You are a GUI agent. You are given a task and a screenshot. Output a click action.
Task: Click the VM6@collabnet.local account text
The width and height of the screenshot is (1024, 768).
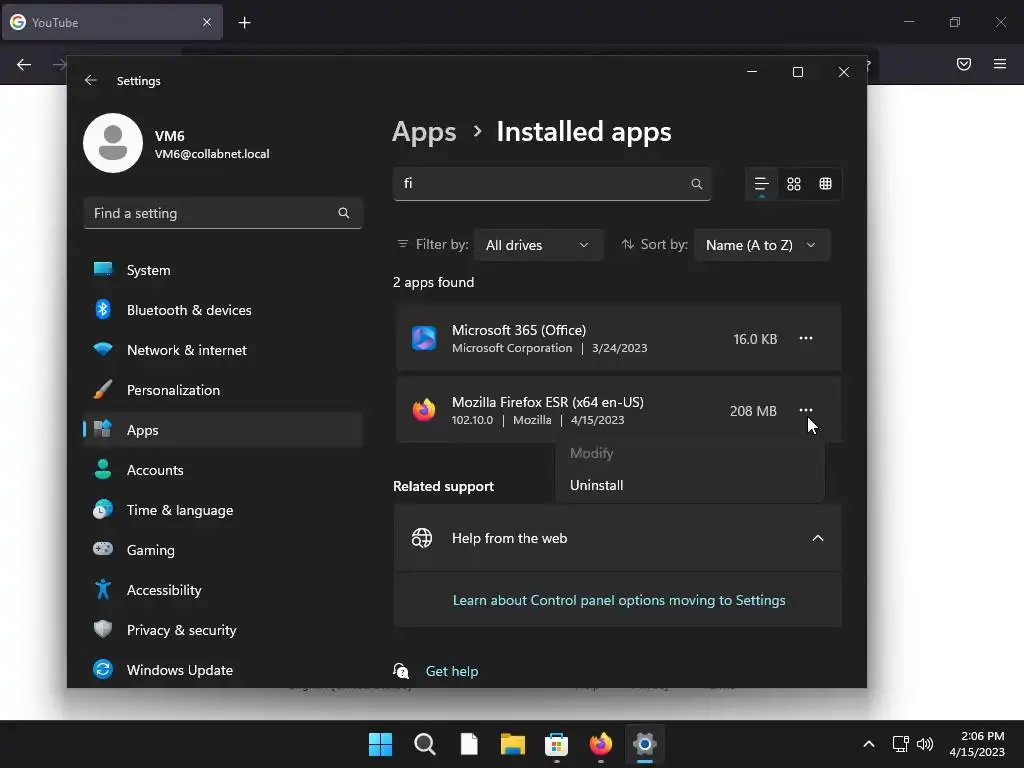(x=212, y=154)
